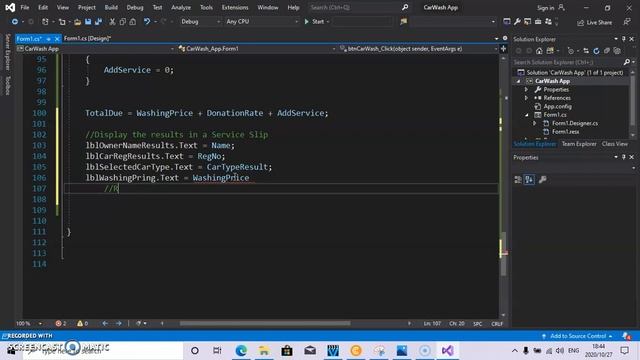Image resolution: width=640 pixels, height=360 pixels.
Task: Open Microsoft Edge from the taskbar
Action: (x=241, y=351)
